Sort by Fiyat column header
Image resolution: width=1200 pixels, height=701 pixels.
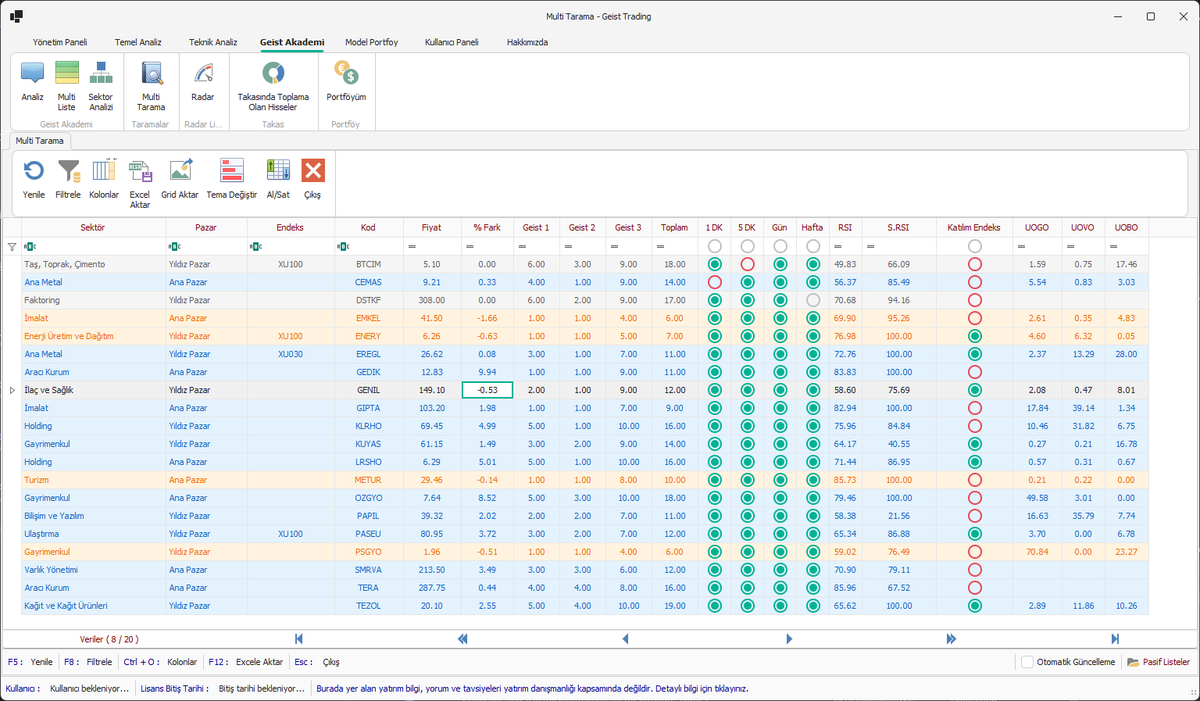432,228
